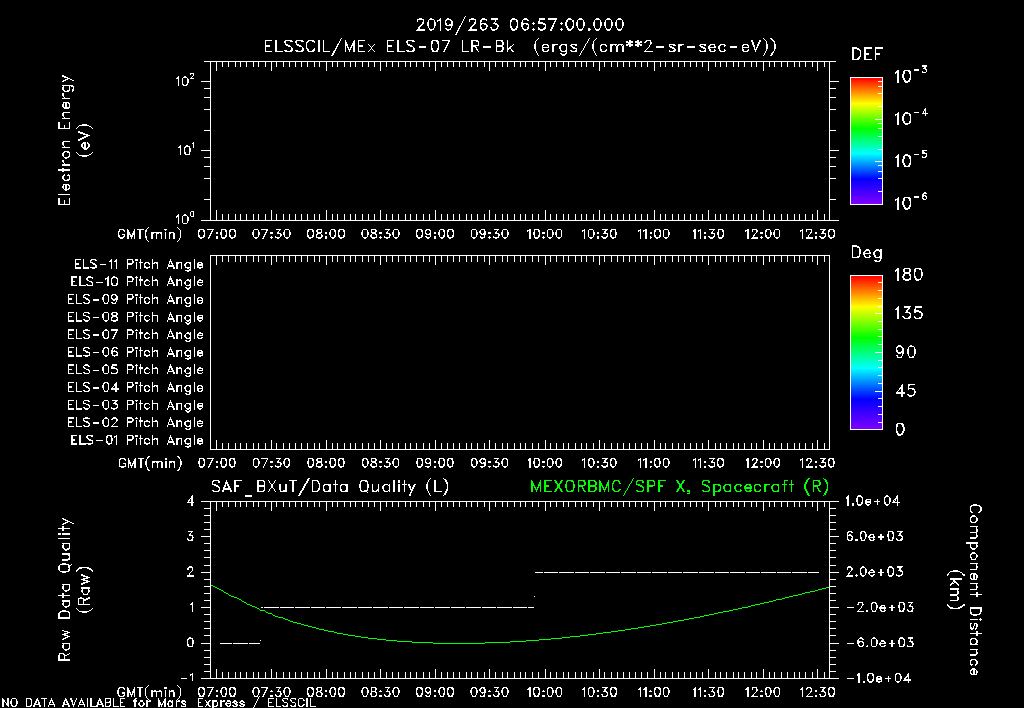The height and width of the screenshot is (708, 1024).
Task: Click the 10^0 electron energy tick label
Action: pyautogui.click(x=185, y=218)
